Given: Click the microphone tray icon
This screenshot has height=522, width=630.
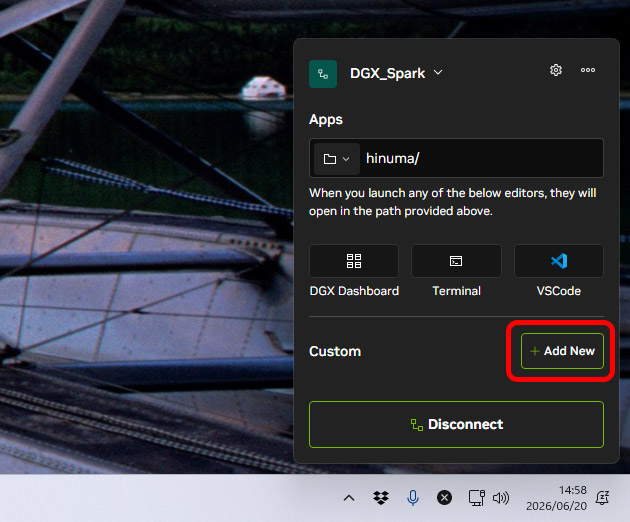Looking at the screenshot, I should pos(413,498).
